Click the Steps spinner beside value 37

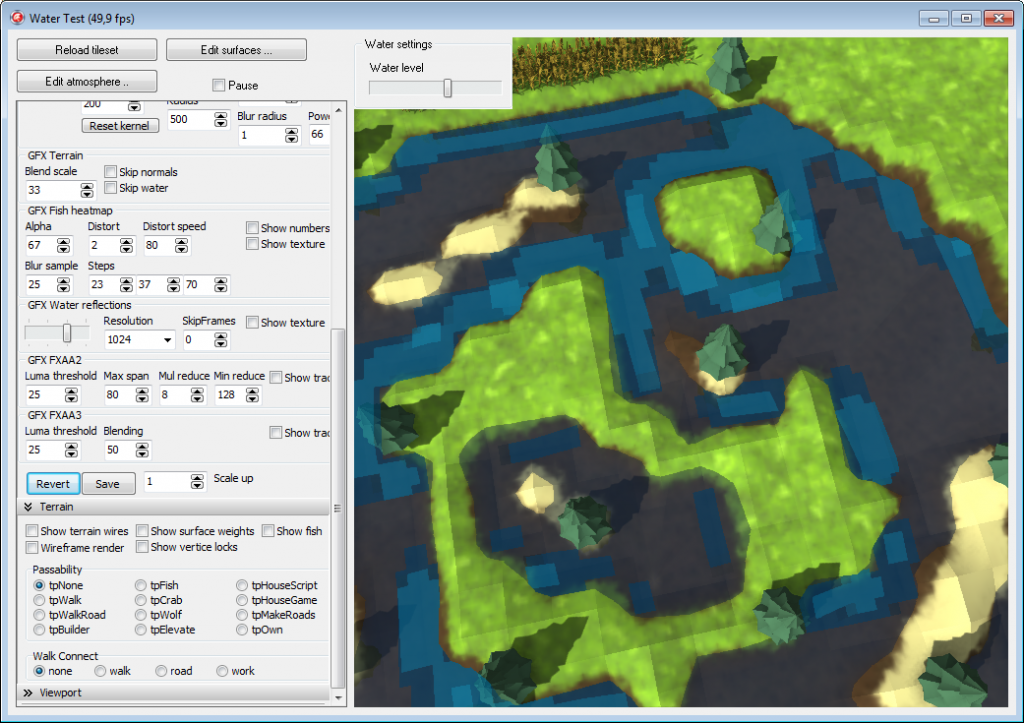[174, 285]
